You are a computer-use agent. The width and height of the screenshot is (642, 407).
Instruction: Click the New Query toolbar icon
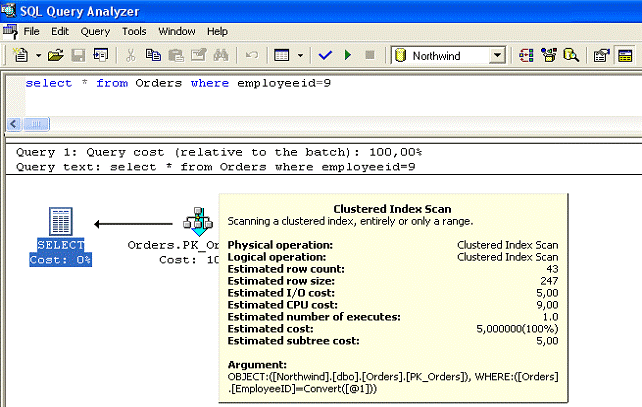[21, 56]
